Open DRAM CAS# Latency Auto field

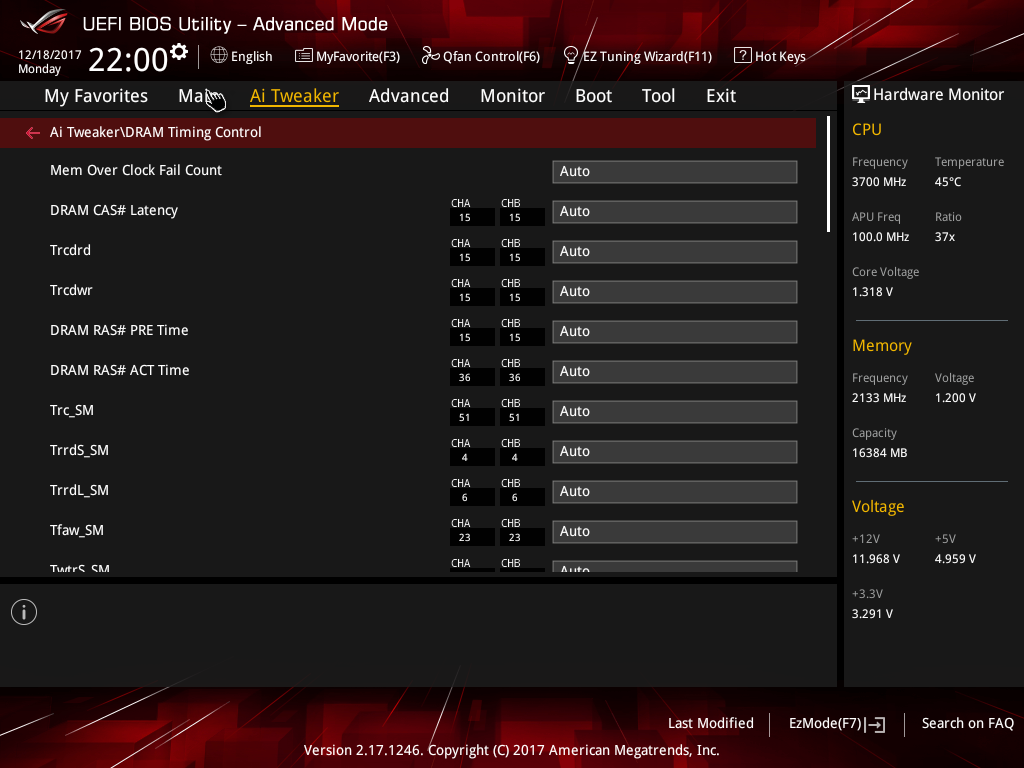pos(675,212)
